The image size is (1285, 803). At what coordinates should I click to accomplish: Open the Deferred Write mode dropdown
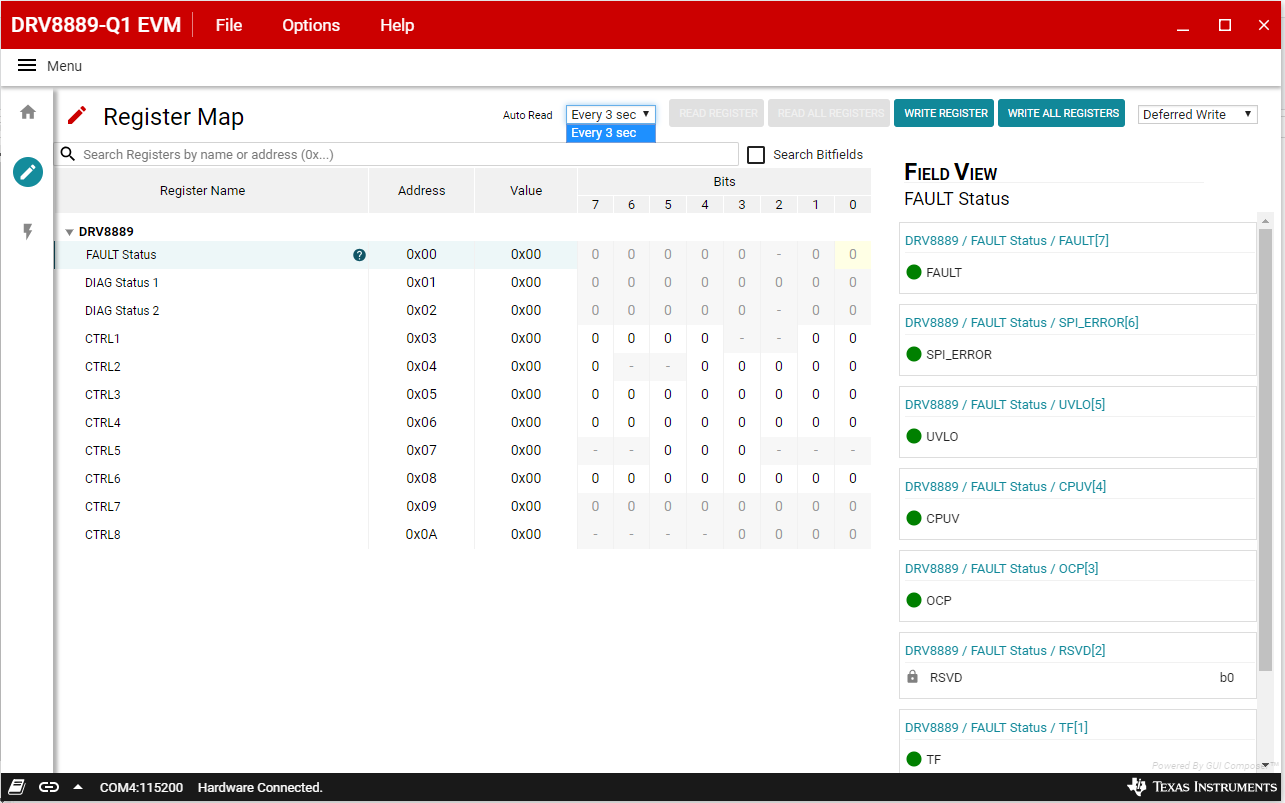point(1198,115)
